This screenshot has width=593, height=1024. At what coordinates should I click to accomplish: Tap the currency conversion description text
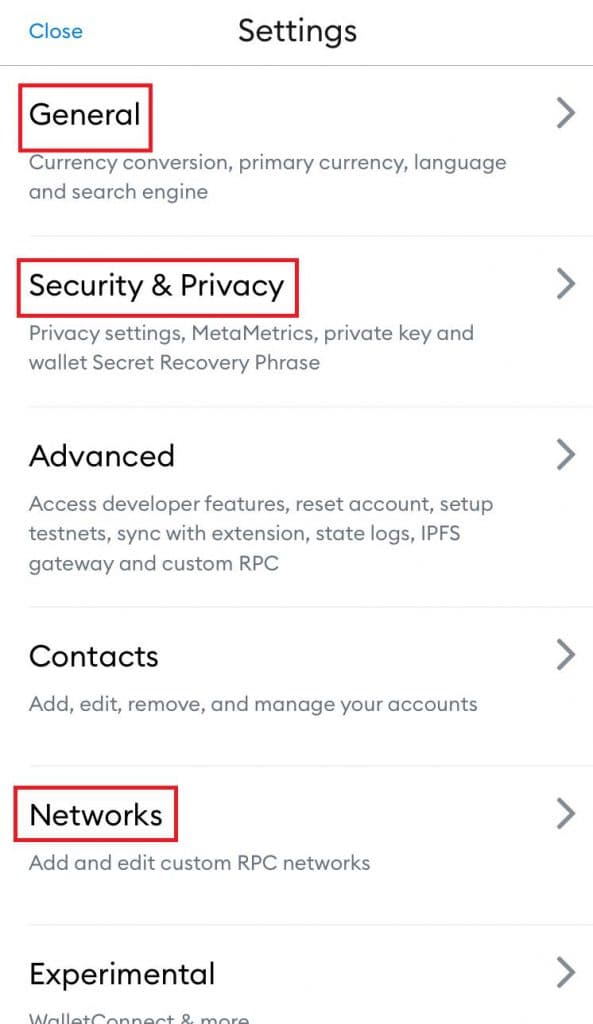pos(268,177)
